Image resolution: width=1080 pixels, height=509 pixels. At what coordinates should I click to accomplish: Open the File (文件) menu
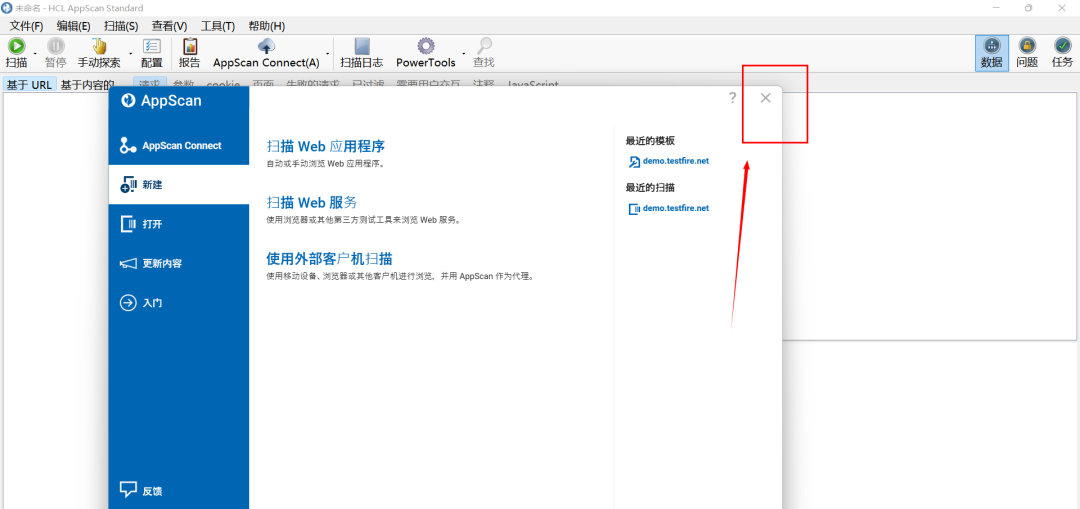point(26,26)
